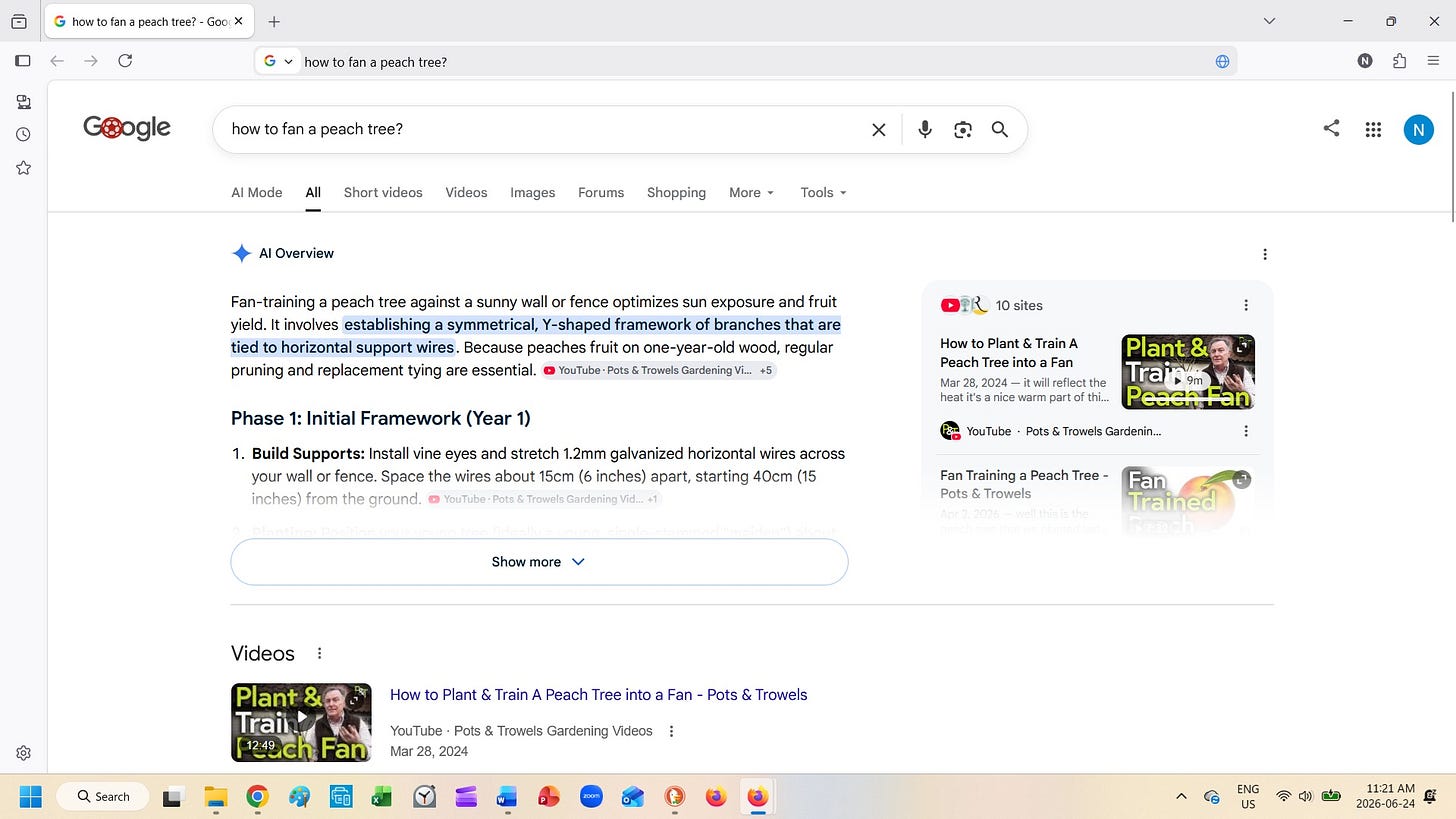Image resolution: width=1456 pixels, height=819 pixels.
Task: Open the Forums results tab
Action: click(601, 193)
